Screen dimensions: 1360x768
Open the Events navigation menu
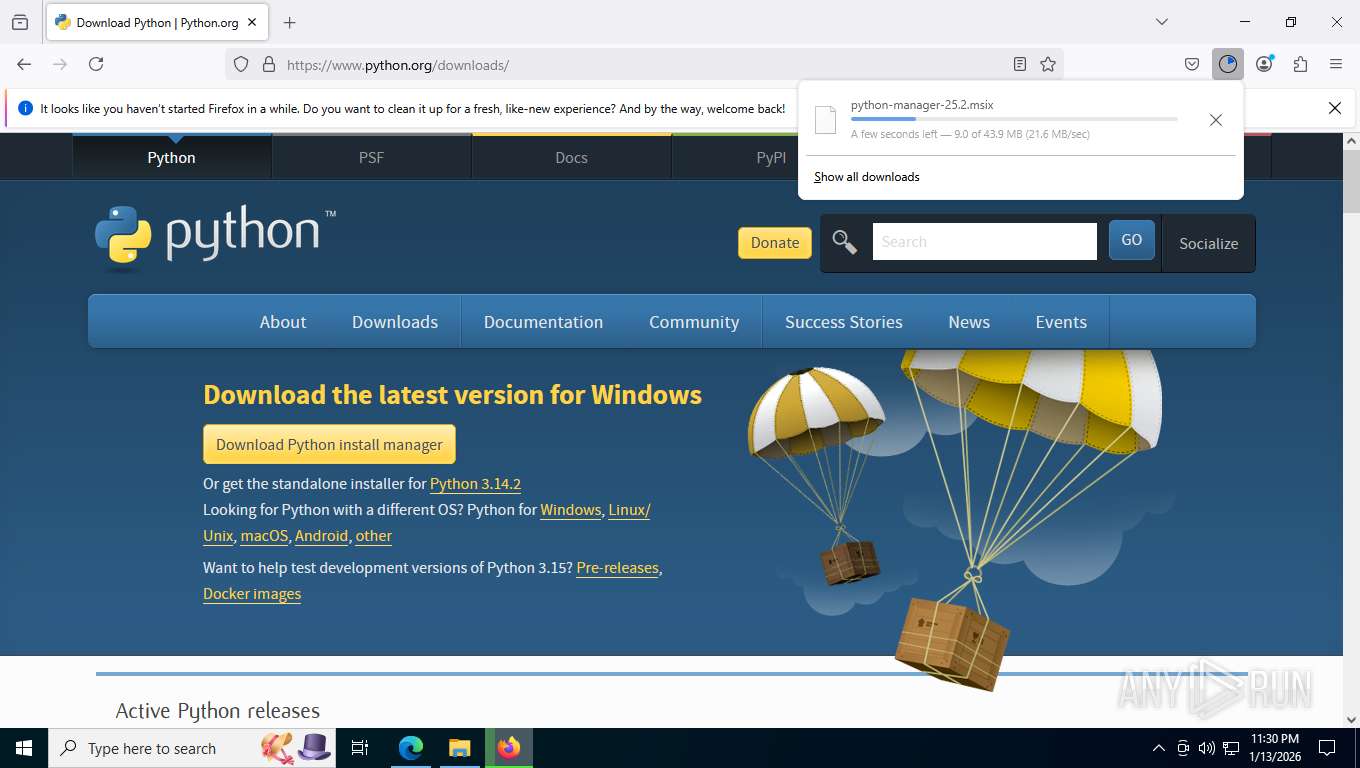click(1061, 322)
